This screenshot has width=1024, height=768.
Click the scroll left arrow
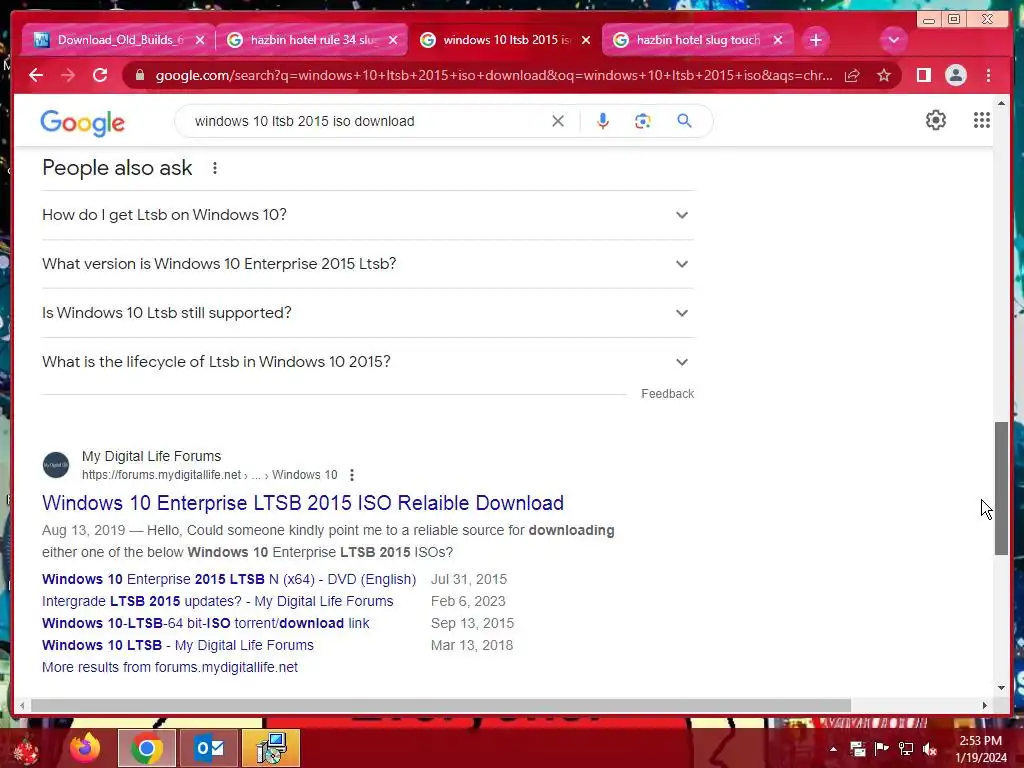point(22,705)
